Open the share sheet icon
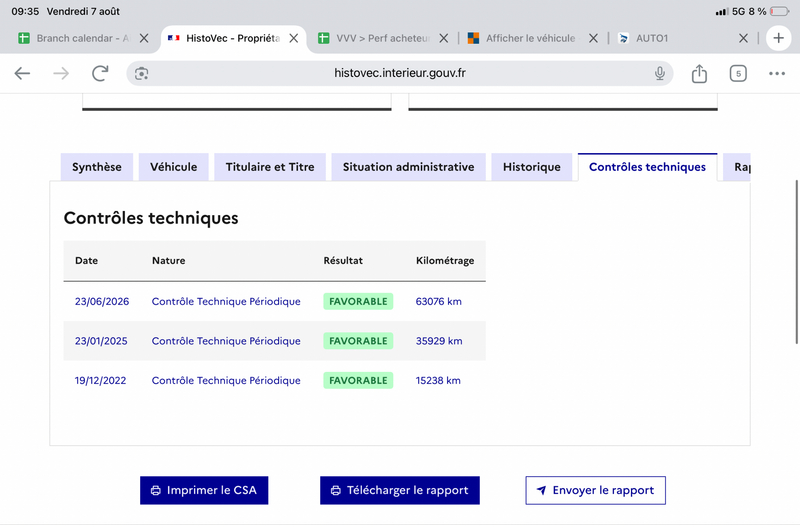Screen dimensions: 800x525 pyautogui.click(x=699, y=73)
